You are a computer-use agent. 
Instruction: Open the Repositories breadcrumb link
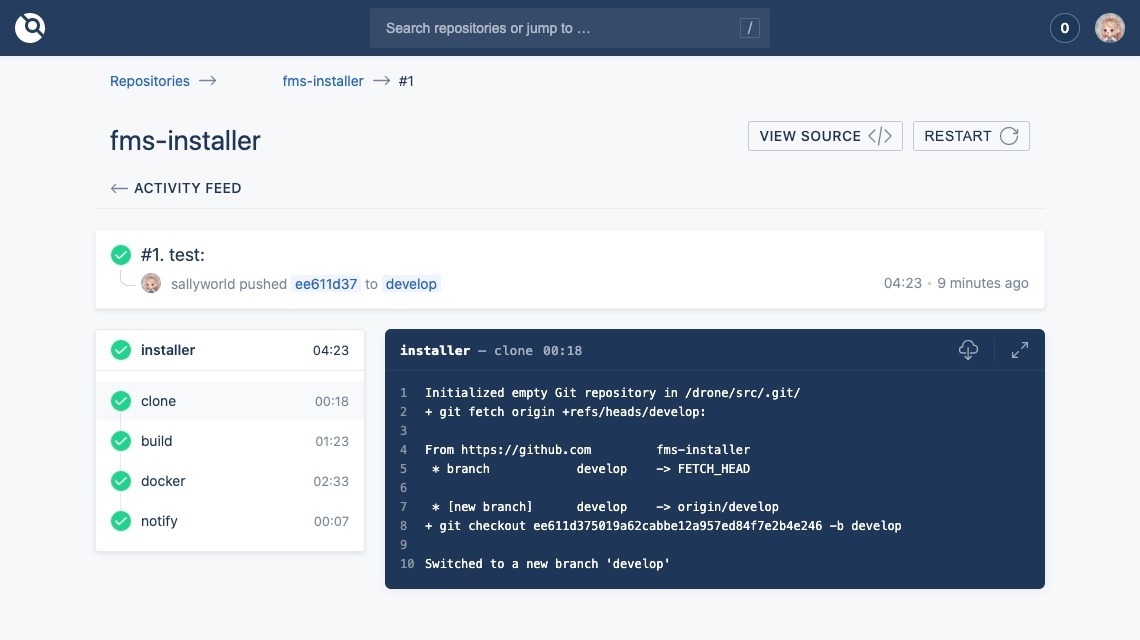click(x=150, y=81)
